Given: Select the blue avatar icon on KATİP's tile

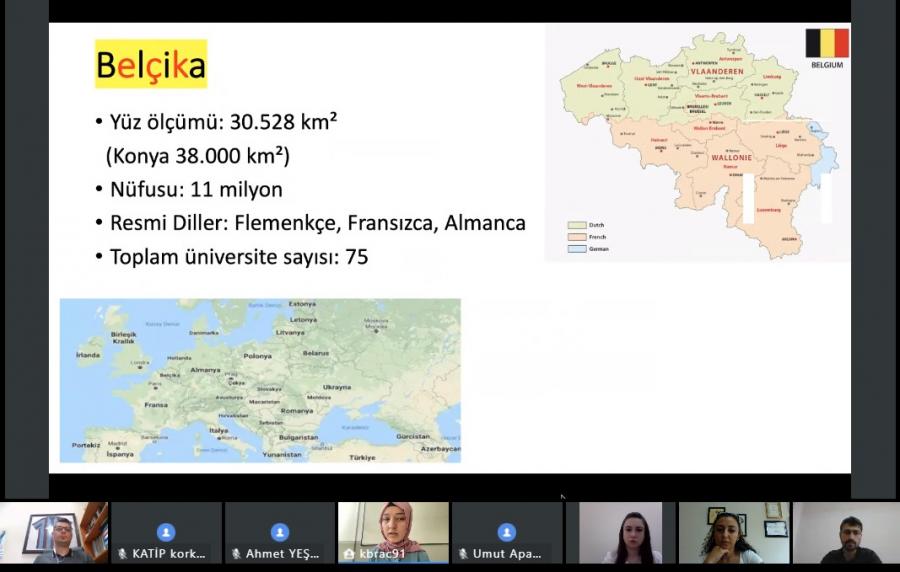Looking at the screenshot, I should [166, 532].
